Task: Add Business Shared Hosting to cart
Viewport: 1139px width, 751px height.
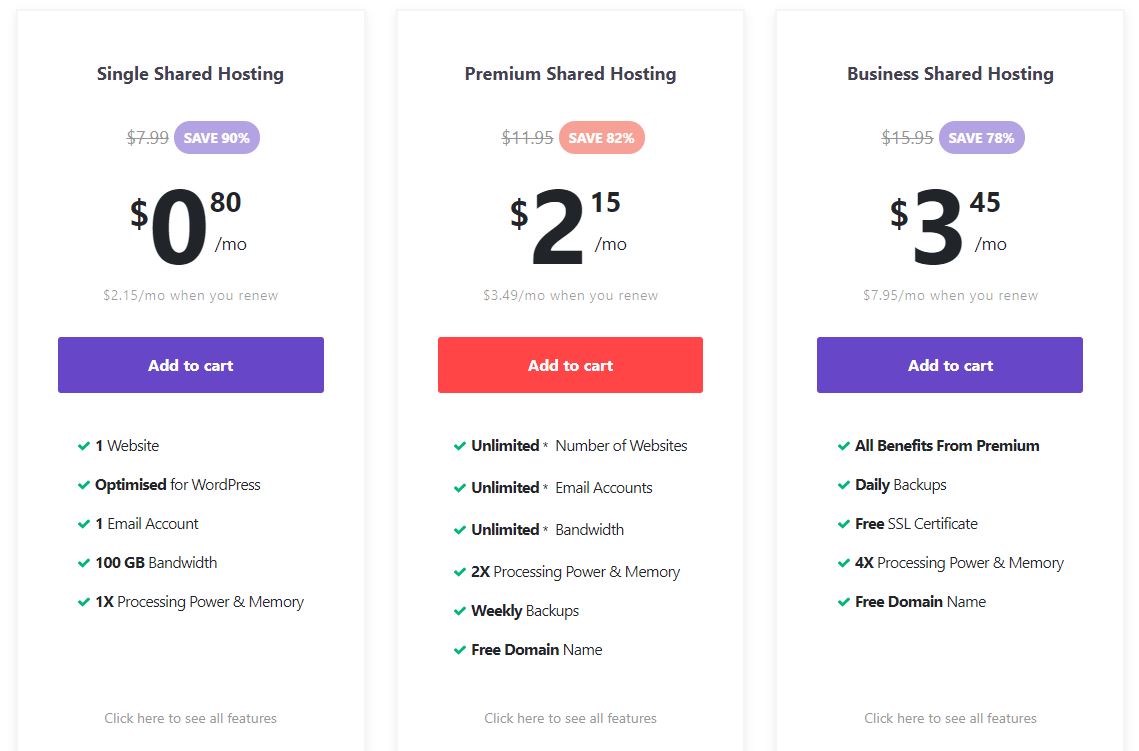Action: tap(949, 365)
